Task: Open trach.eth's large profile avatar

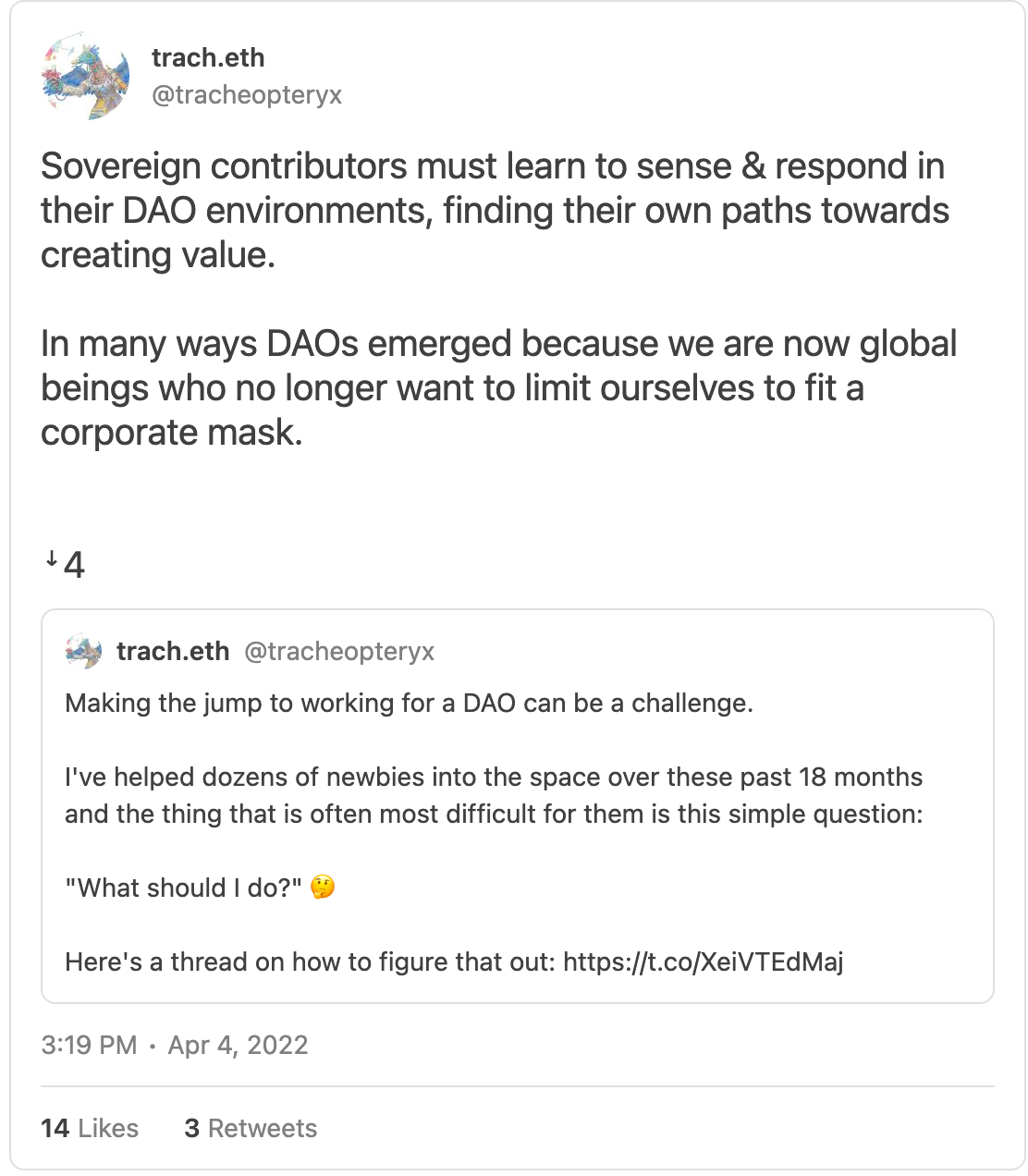Action: tap(85, 76)
